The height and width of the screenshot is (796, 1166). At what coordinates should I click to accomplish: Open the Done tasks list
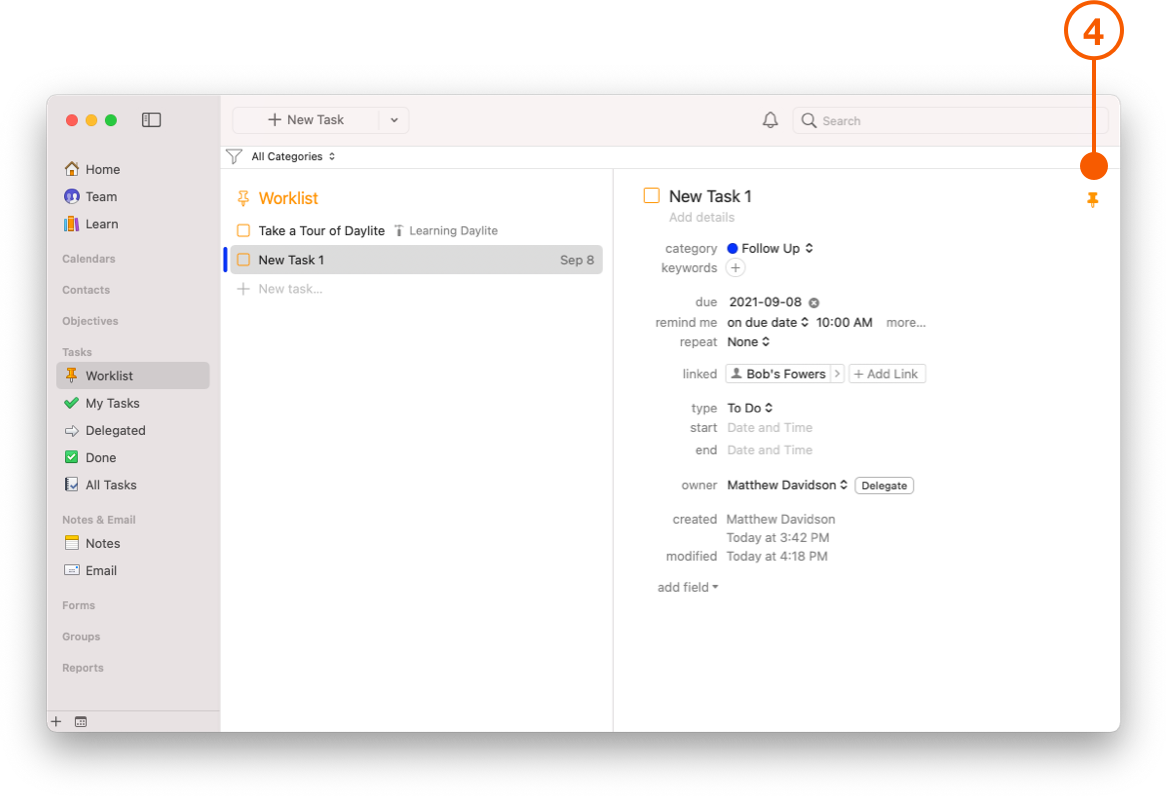(99, 457)
